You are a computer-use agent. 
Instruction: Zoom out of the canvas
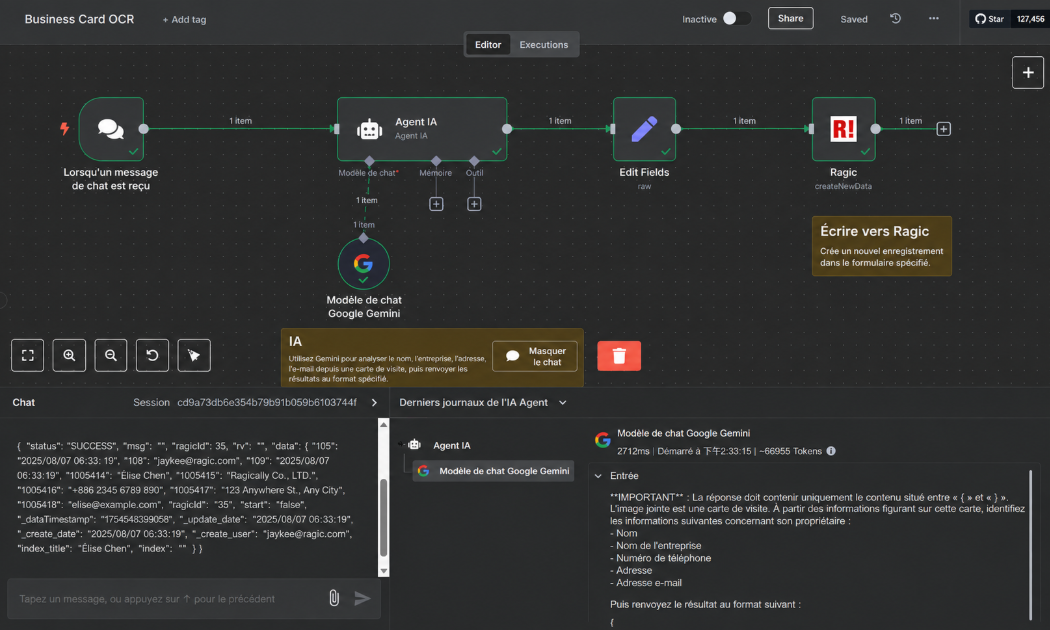click(x=110, y=356)
